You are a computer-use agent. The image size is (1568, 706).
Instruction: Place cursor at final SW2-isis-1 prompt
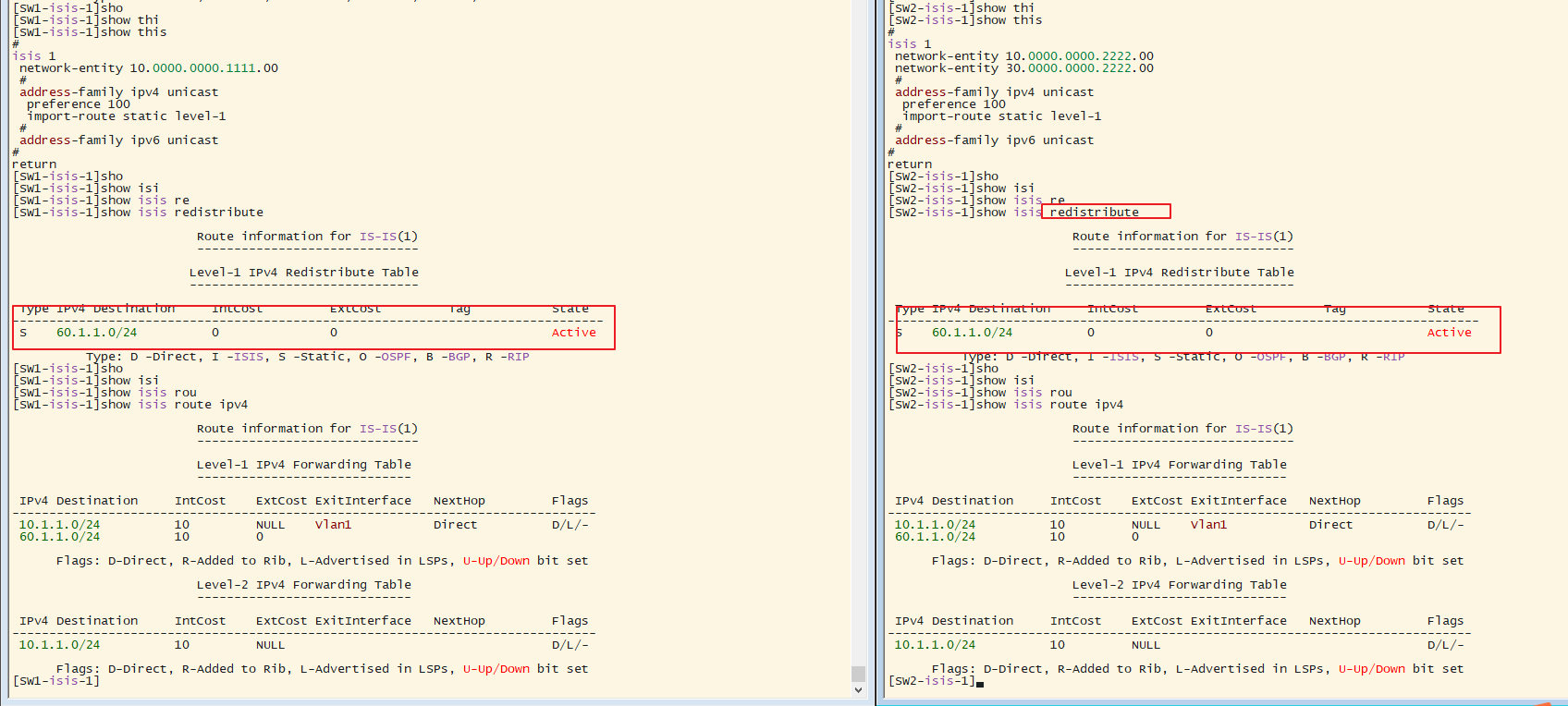pyautogui.click(x=980, y=682)
